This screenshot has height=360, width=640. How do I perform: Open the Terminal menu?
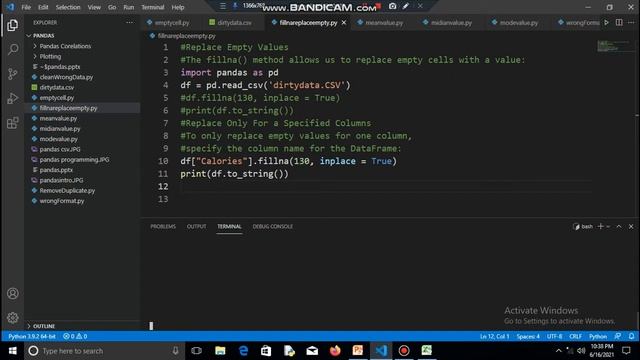[153, 7]
